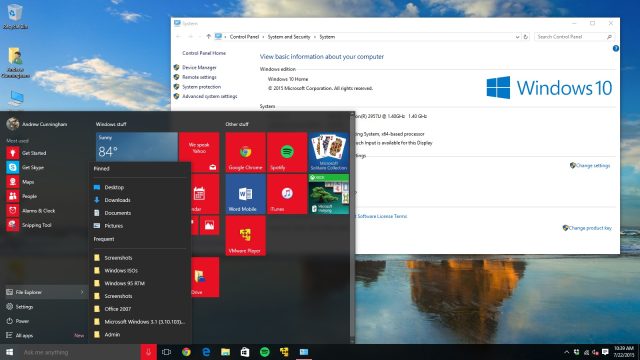The width and height of the screenshot is (640, 360).
Task: Click the Task View taskbar icon
Action: 166,352
